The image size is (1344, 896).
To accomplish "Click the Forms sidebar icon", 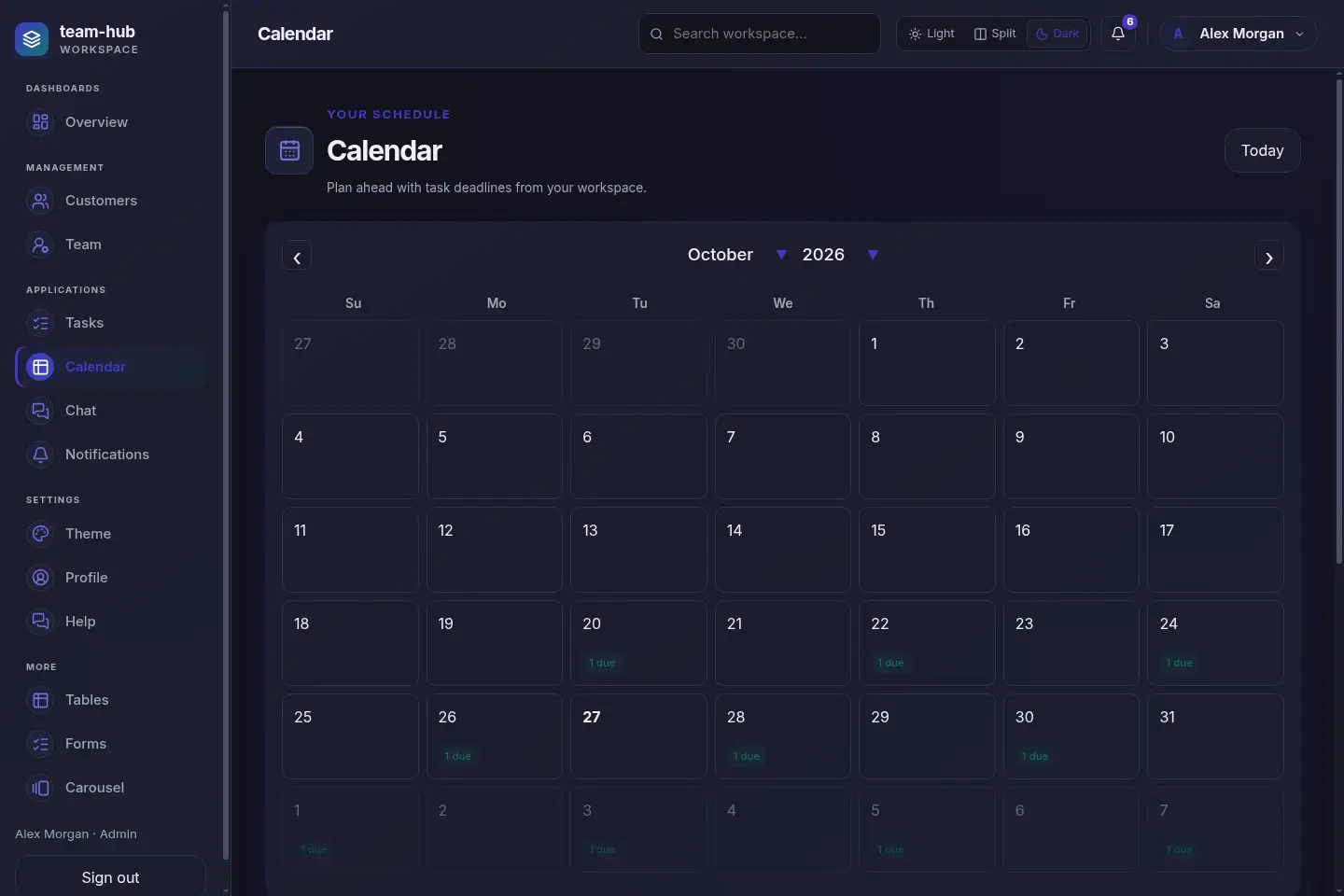I will click(x=40, y=744).
